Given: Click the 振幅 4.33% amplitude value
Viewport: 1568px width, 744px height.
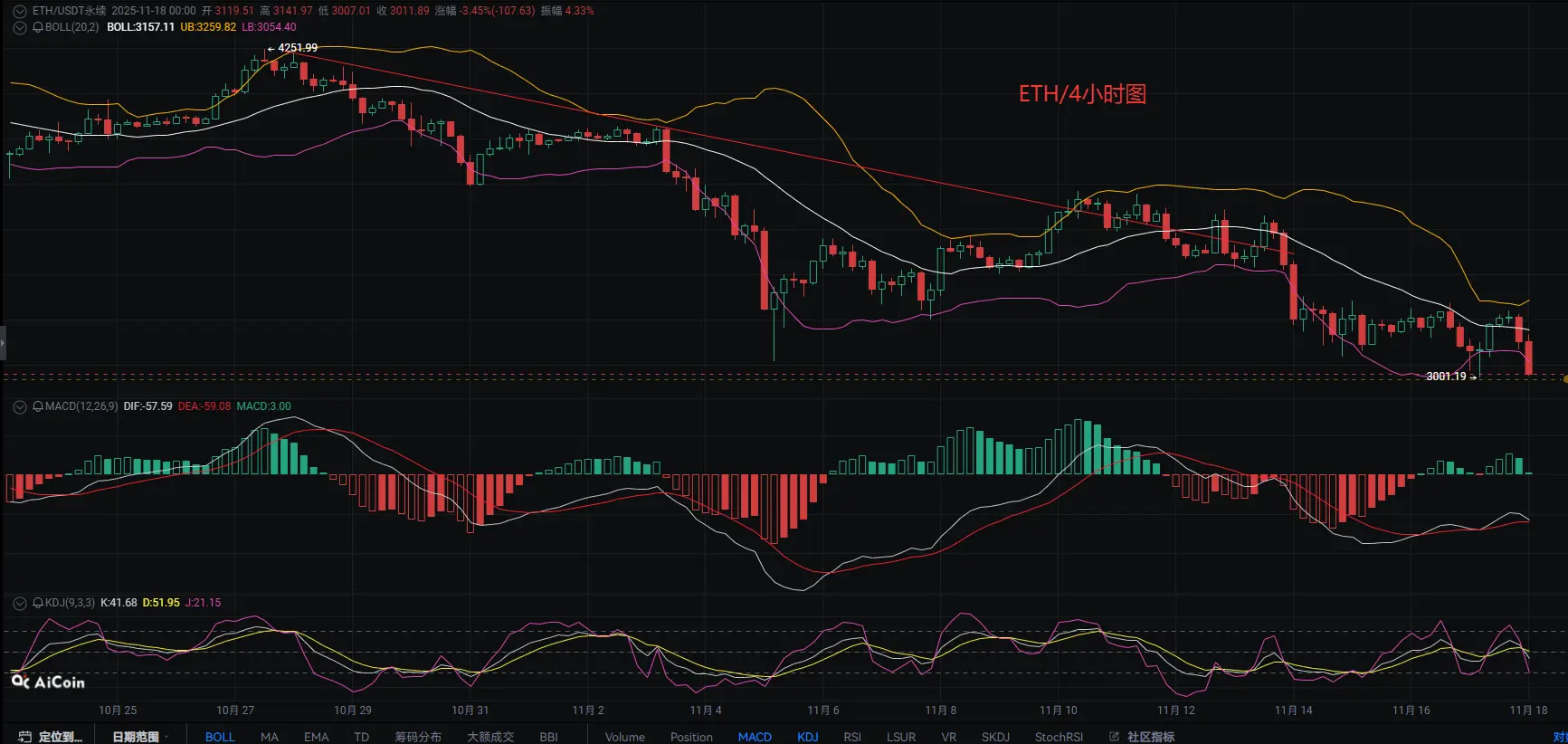Looking at the screenshot, I should click(x=567, y=11).
